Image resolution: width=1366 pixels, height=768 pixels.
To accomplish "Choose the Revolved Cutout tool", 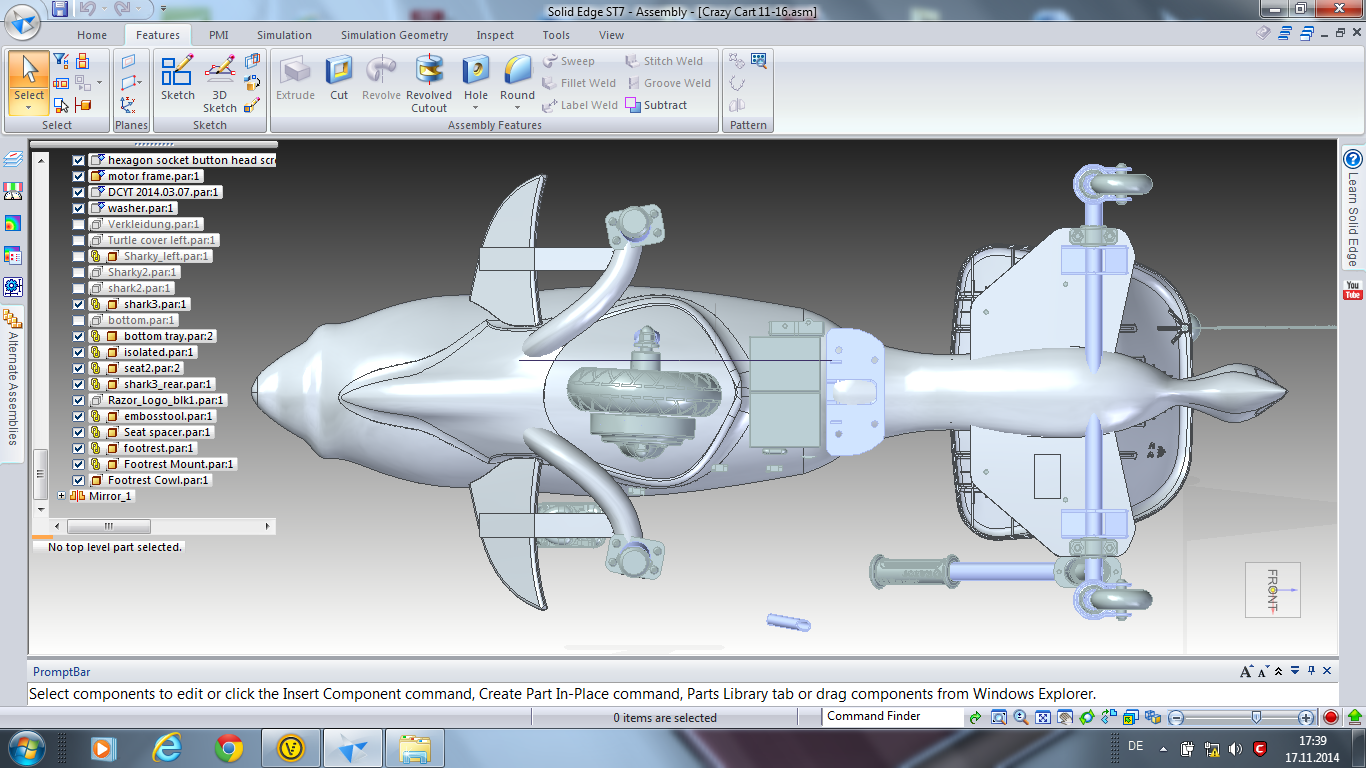I will (429, 84).
